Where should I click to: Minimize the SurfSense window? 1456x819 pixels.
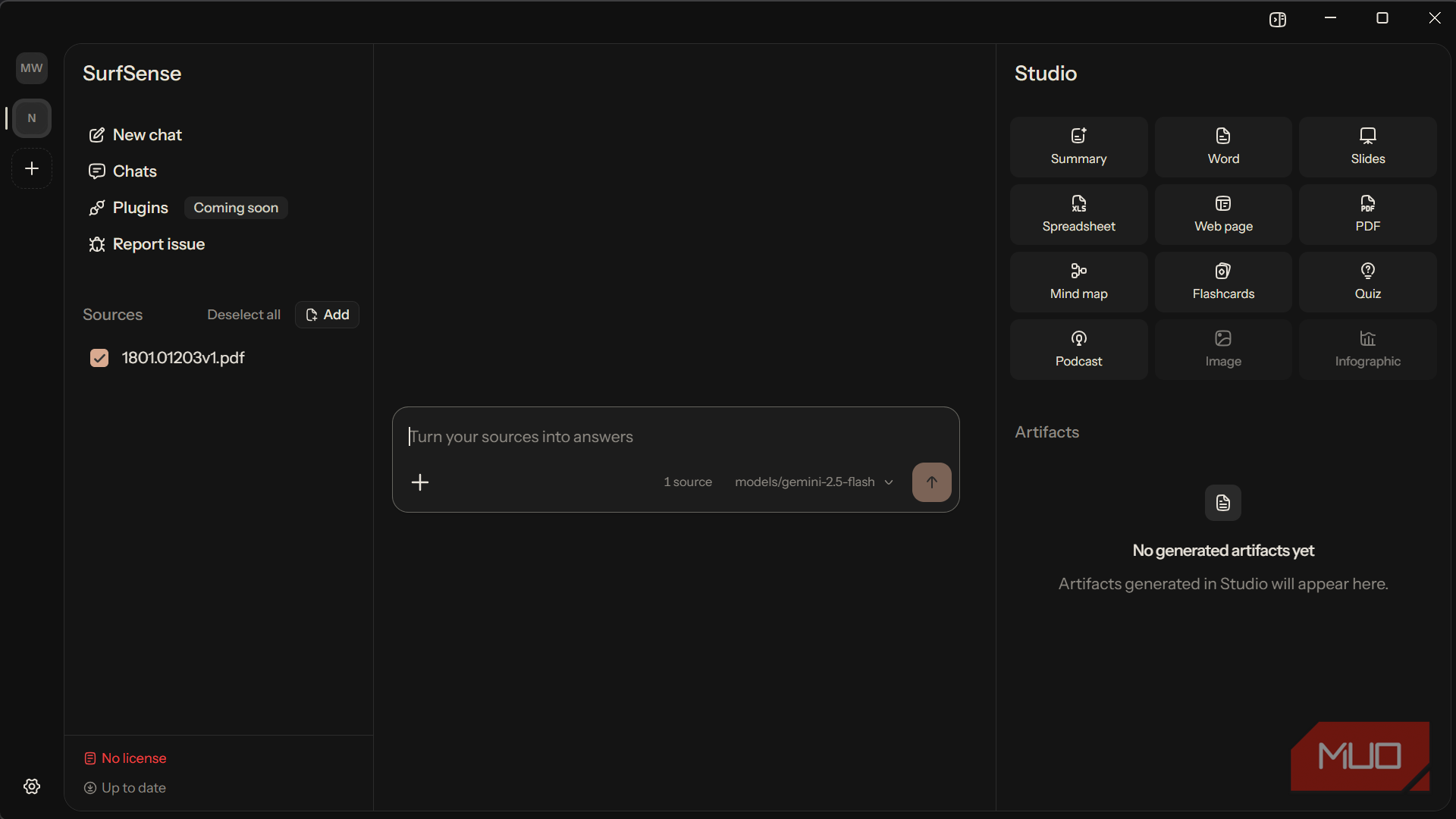click(1330, 18)
